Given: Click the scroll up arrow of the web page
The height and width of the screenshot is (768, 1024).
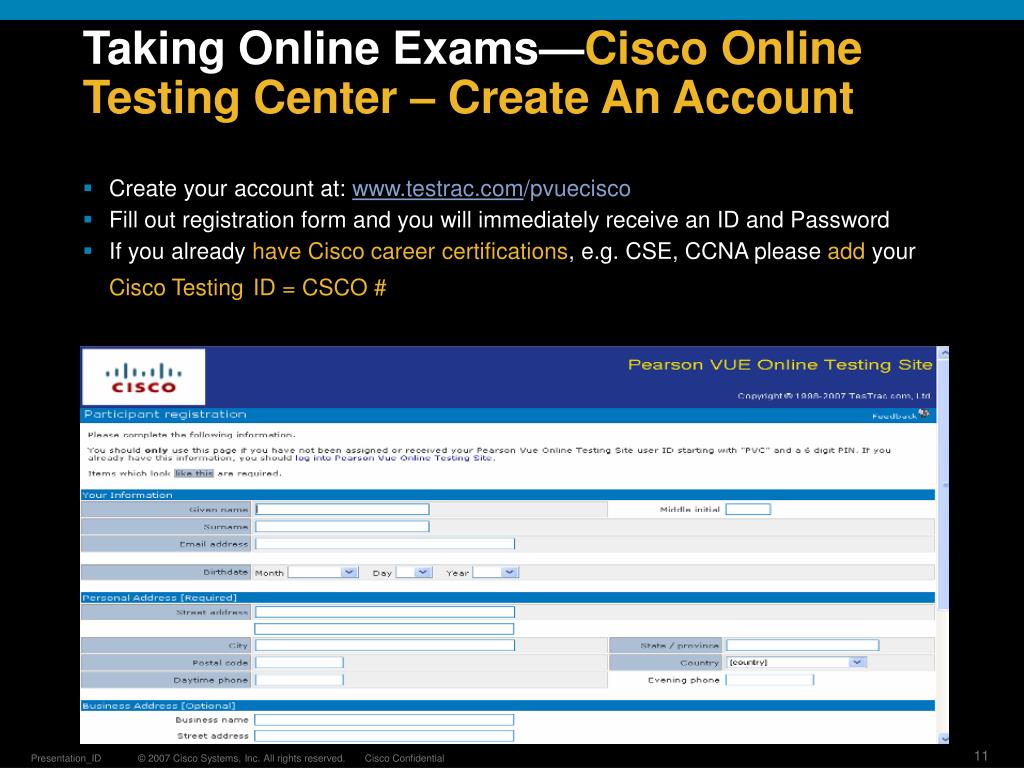Looking at the screenshot, I should (x=943, y=353).
